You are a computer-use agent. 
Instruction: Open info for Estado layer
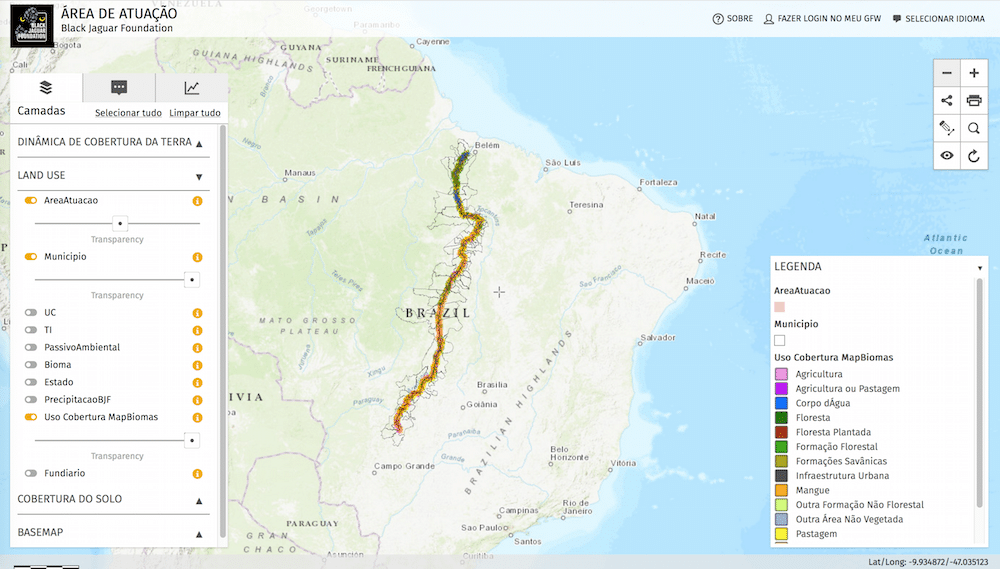pos(198,383)
